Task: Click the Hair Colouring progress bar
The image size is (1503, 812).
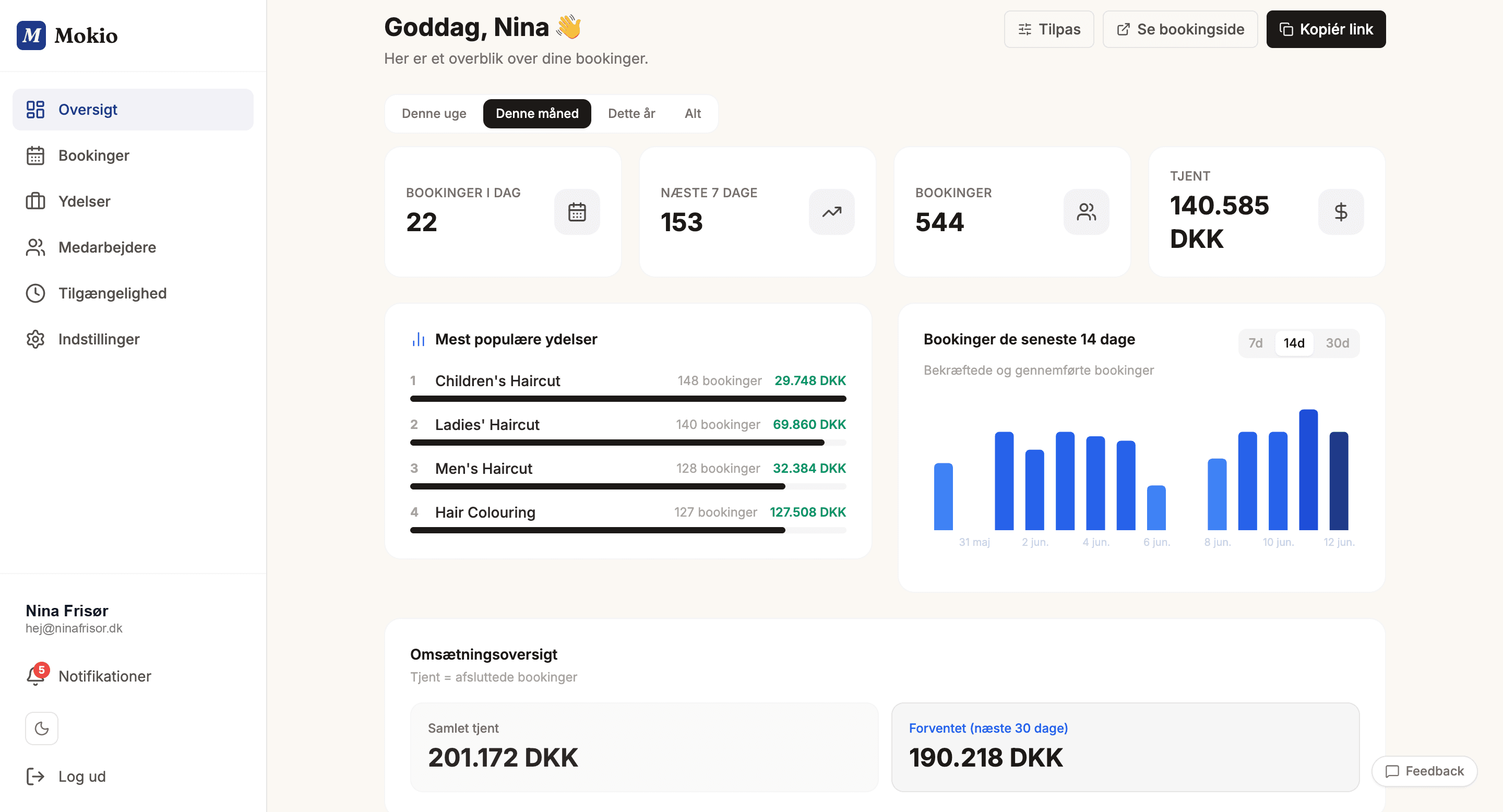Action: tap(628, 530)
